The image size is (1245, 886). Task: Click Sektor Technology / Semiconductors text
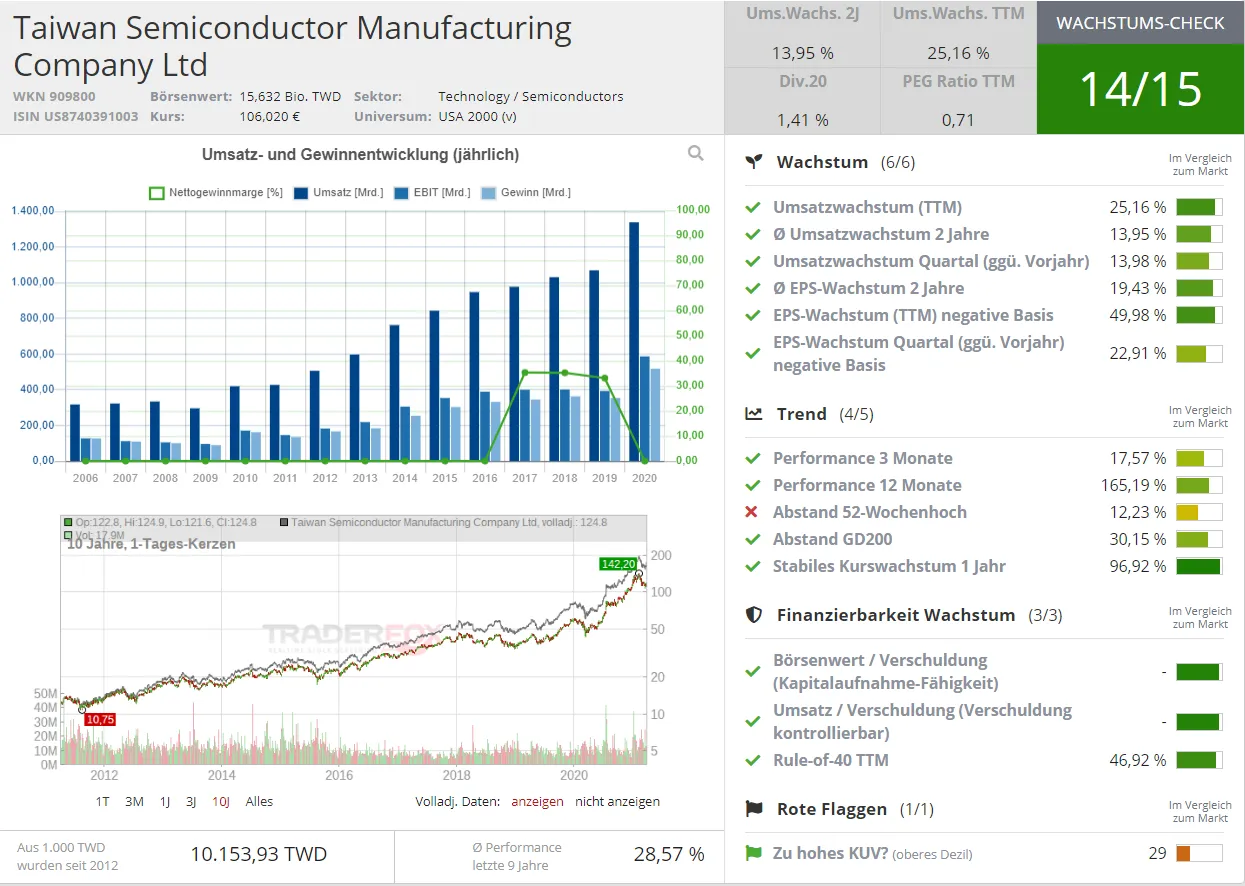[530, 97]
